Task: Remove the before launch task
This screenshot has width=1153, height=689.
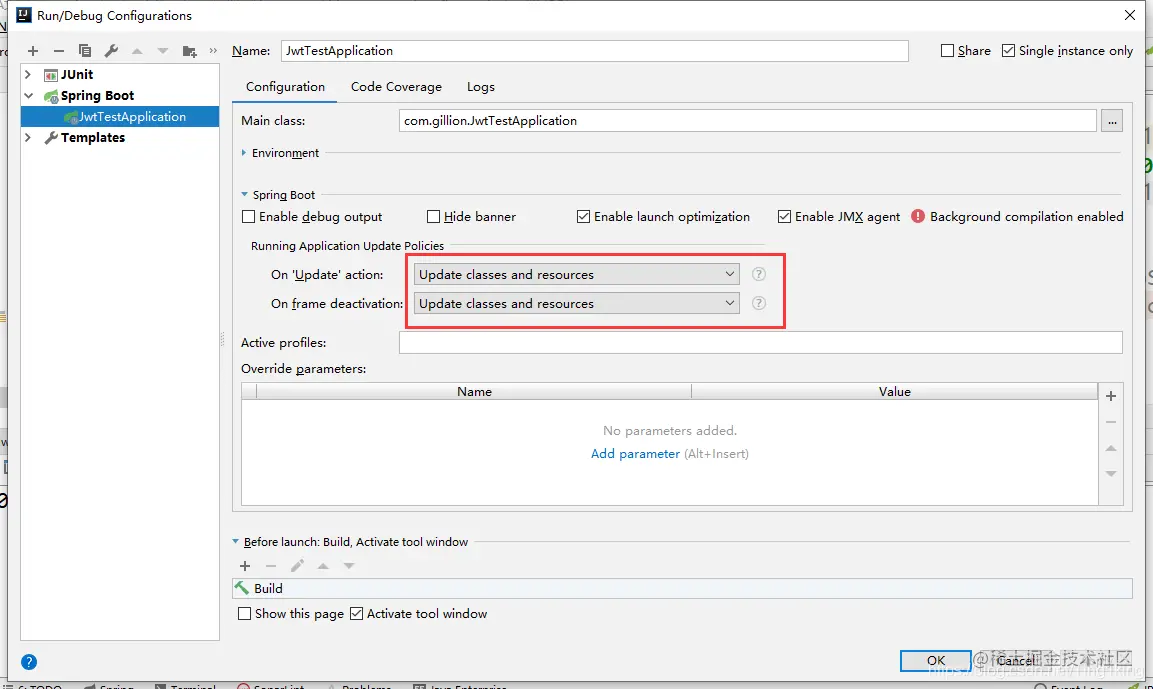Action: (x=271, y=565)
